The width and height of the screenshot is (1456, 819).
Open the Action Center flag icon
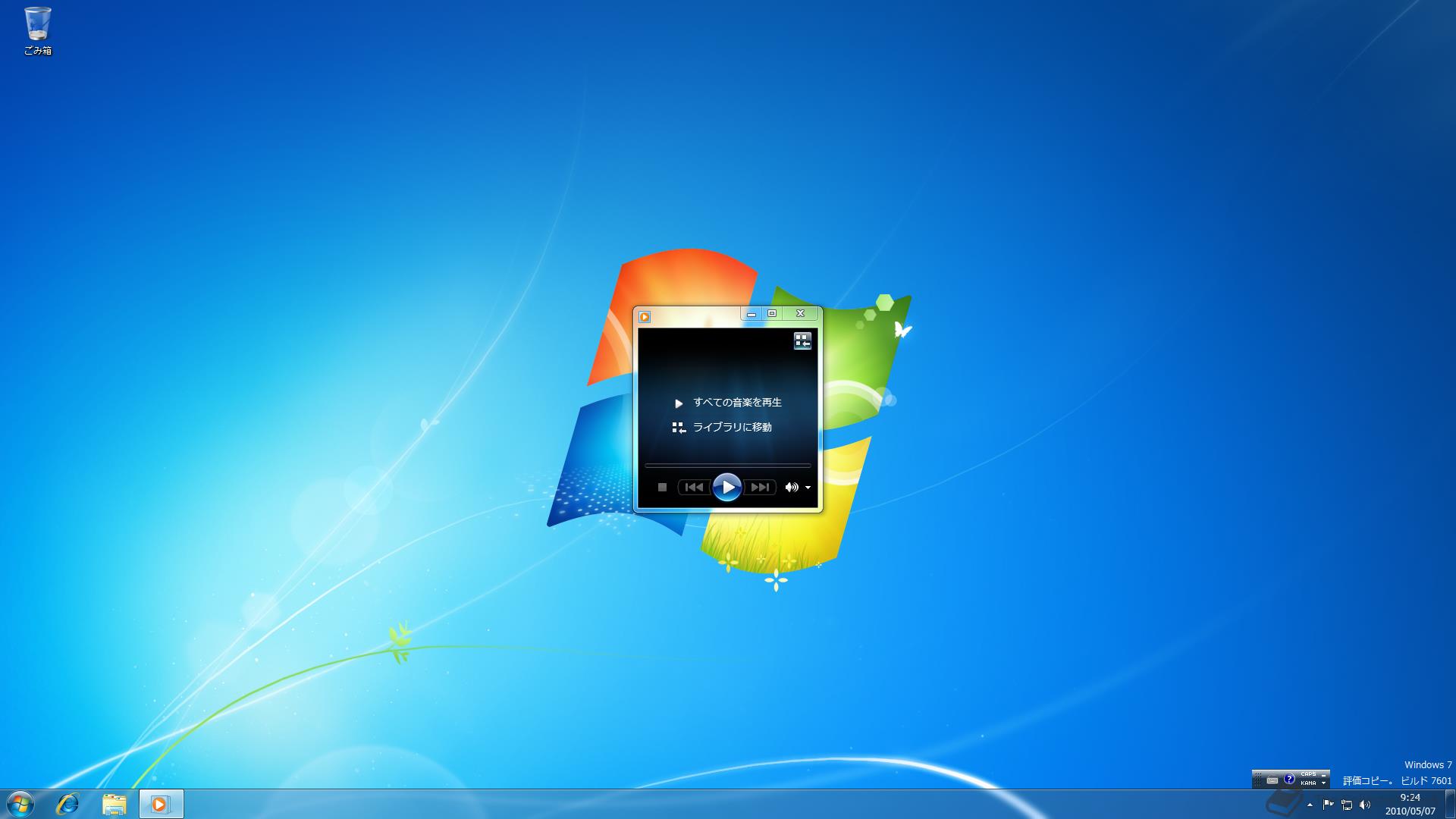1328,805
